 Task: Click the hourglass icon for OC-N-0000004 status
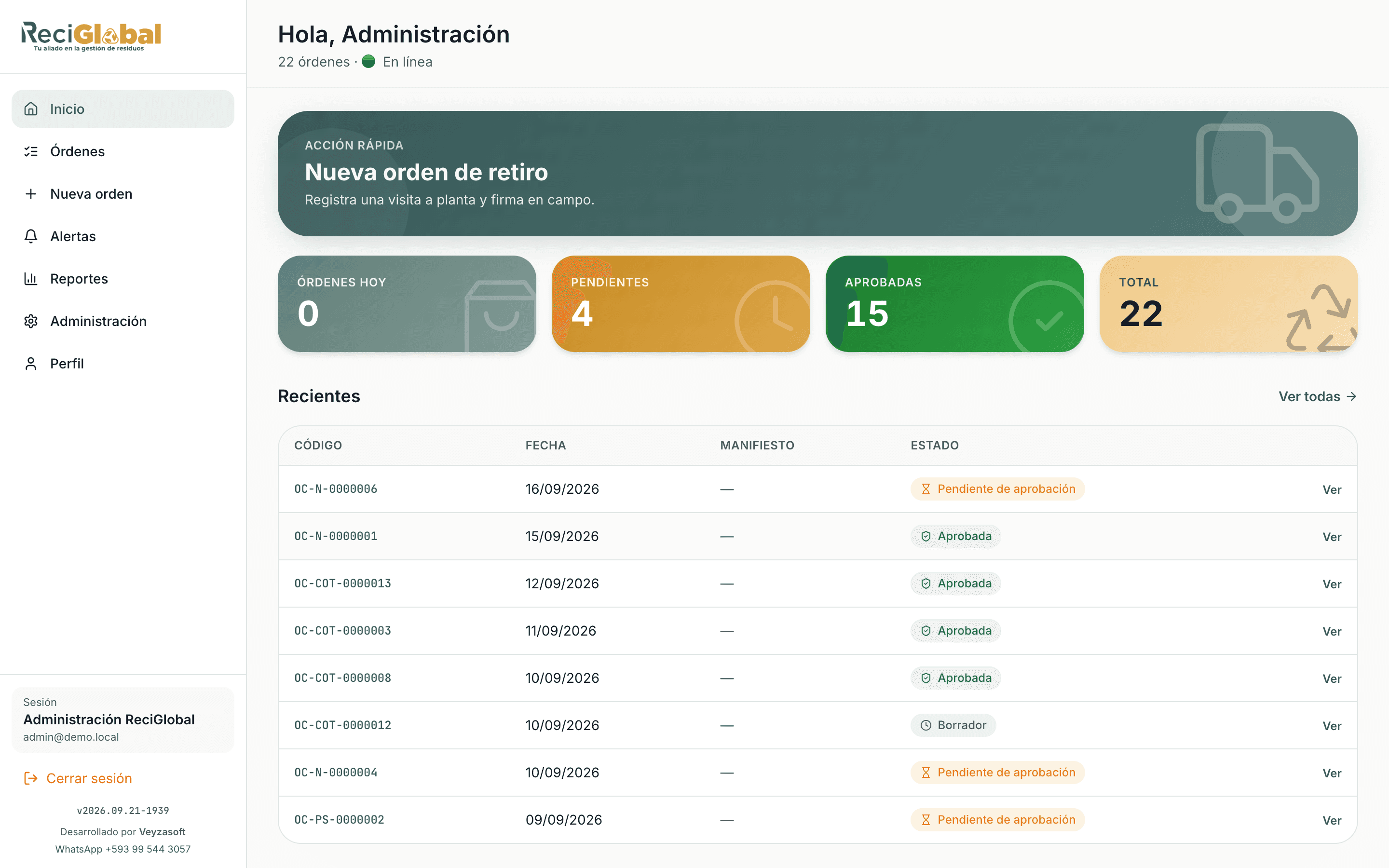click(x=926, y=773)
